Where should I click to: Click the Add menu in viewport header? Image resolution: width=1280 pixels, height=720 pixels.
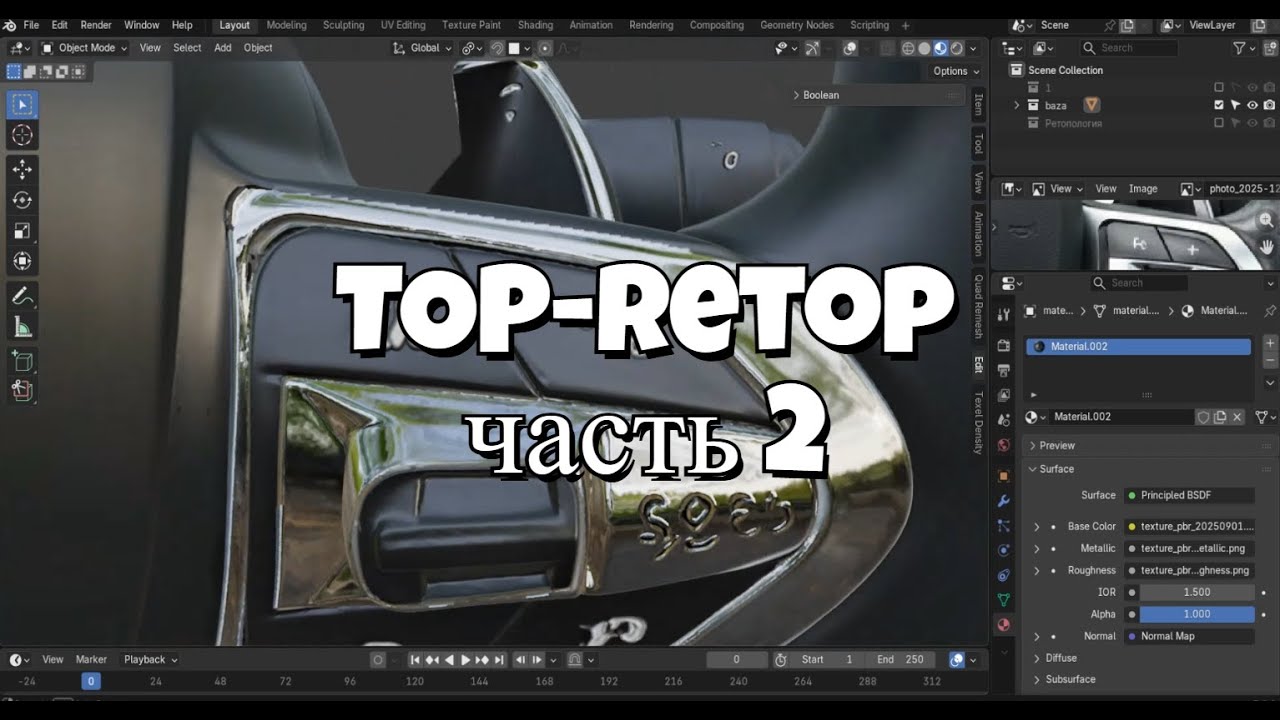tap(223, 48)
